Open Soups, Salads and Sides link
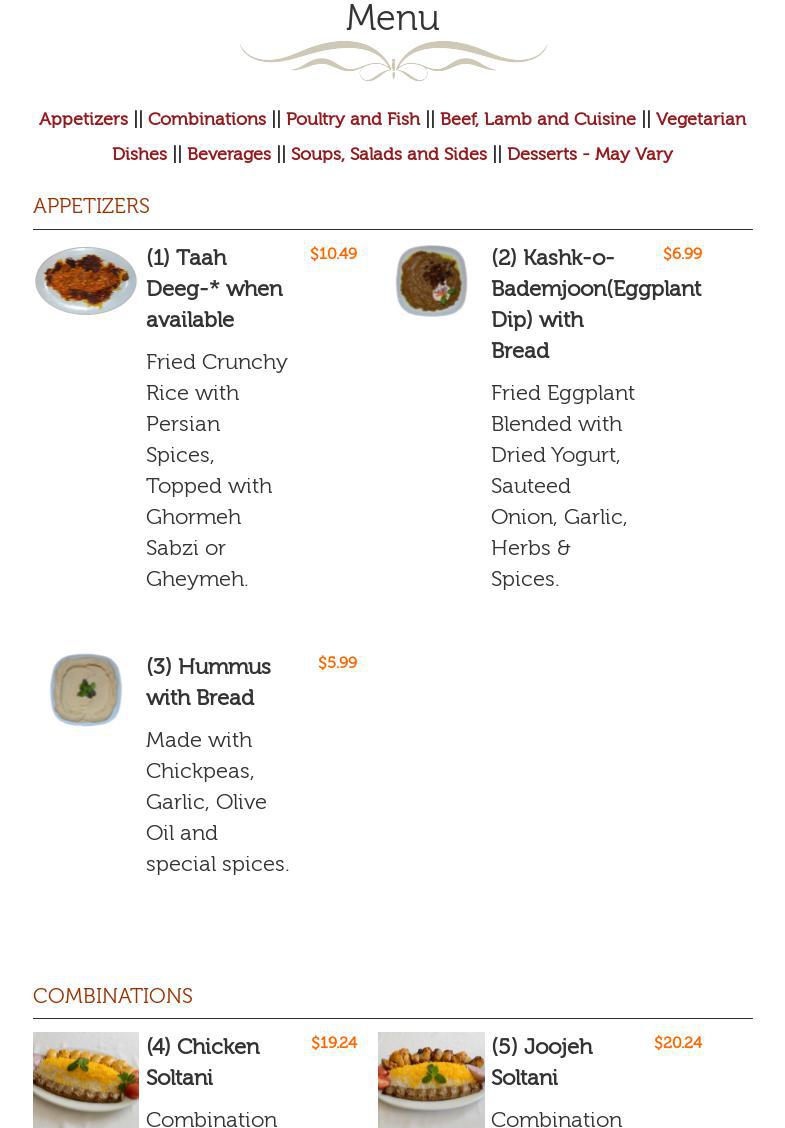The width and height of the screenshot is (785, 1128). 389,154
